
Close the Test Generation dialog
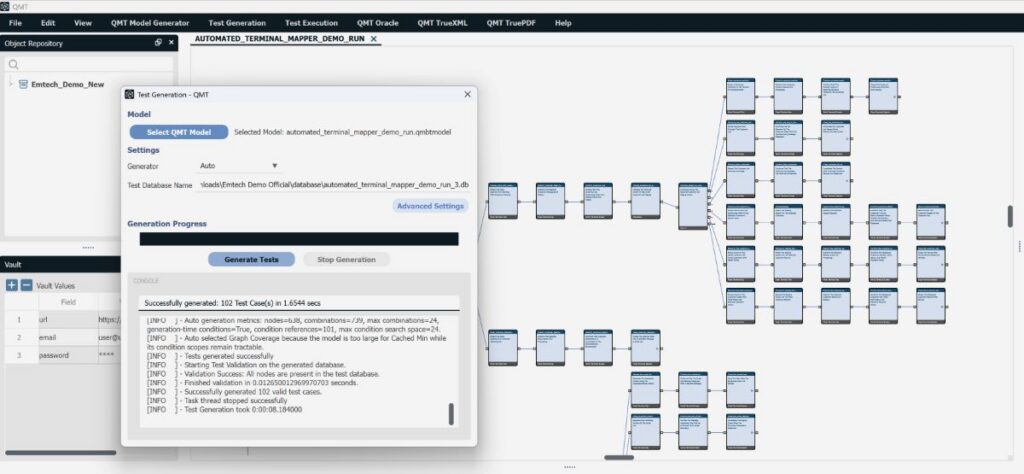pos(467,94)
